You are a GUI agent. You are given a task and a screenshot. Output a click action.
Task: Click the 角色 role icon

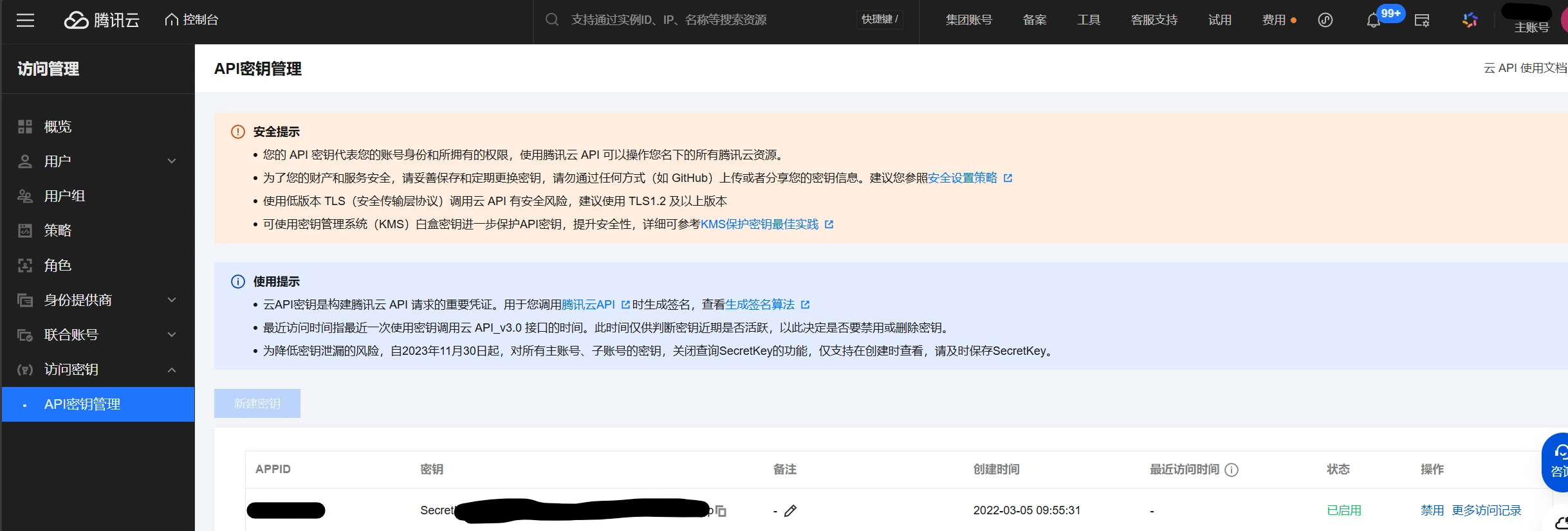pyautogui.click(x=25, y=265)
